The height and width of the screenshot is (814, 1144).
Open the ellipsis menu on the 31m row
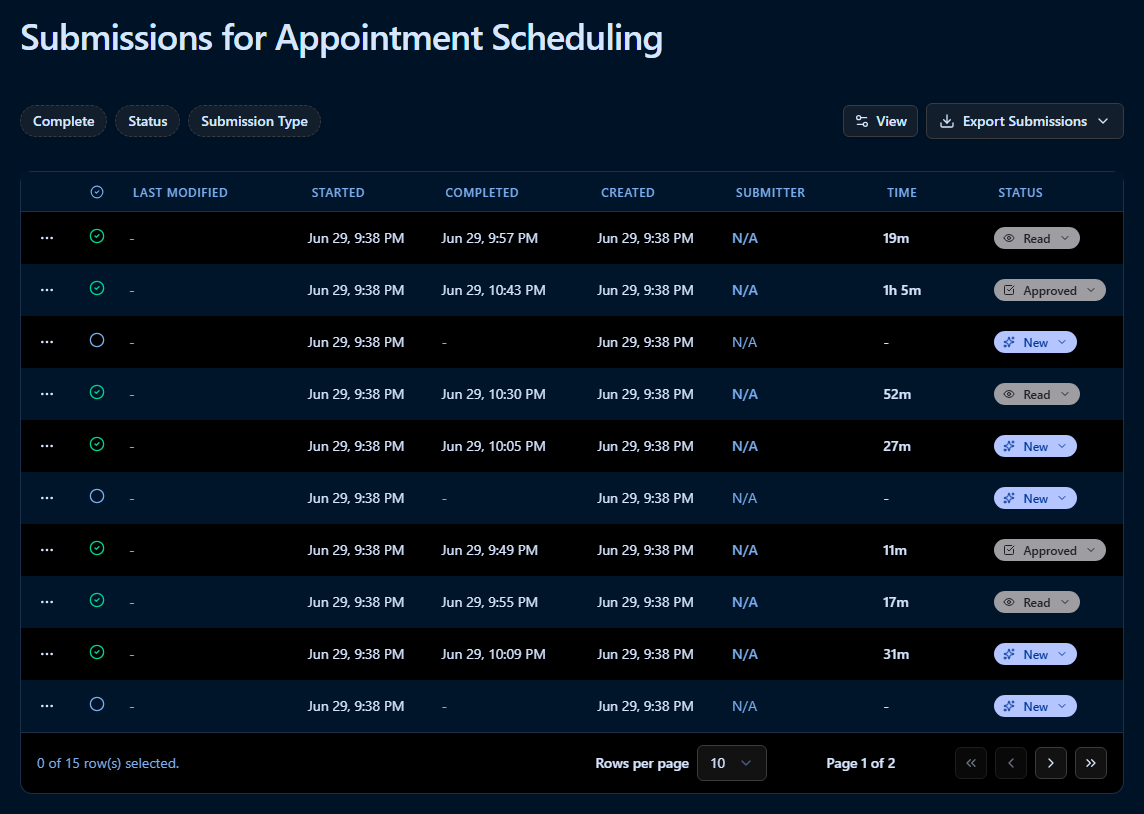point(47,654)
